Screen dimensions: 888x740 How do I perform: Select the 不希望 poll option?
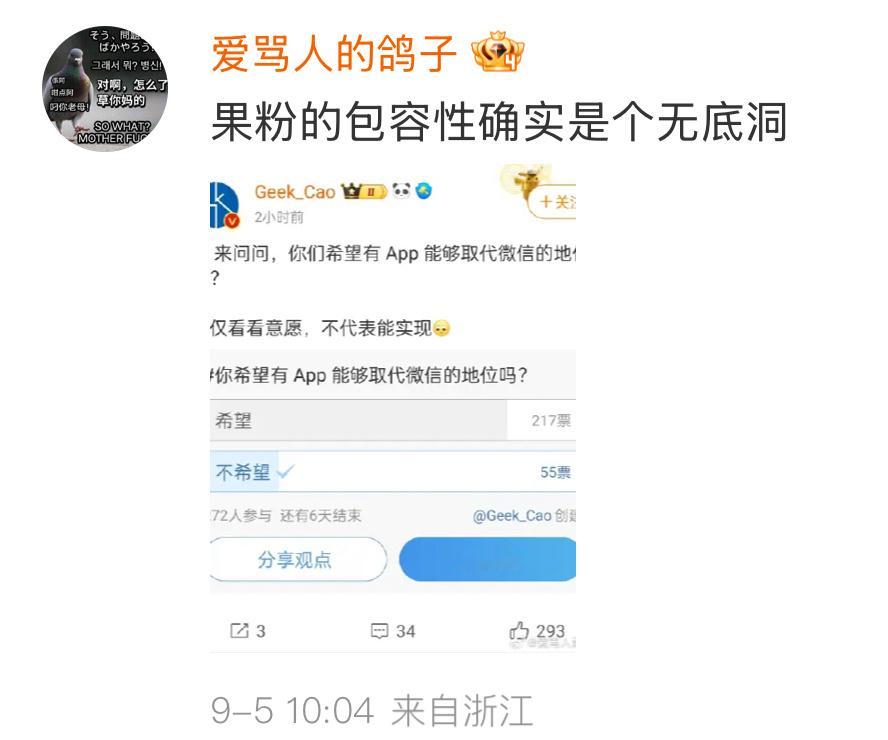pyautogui.click(x=393, y=472)
